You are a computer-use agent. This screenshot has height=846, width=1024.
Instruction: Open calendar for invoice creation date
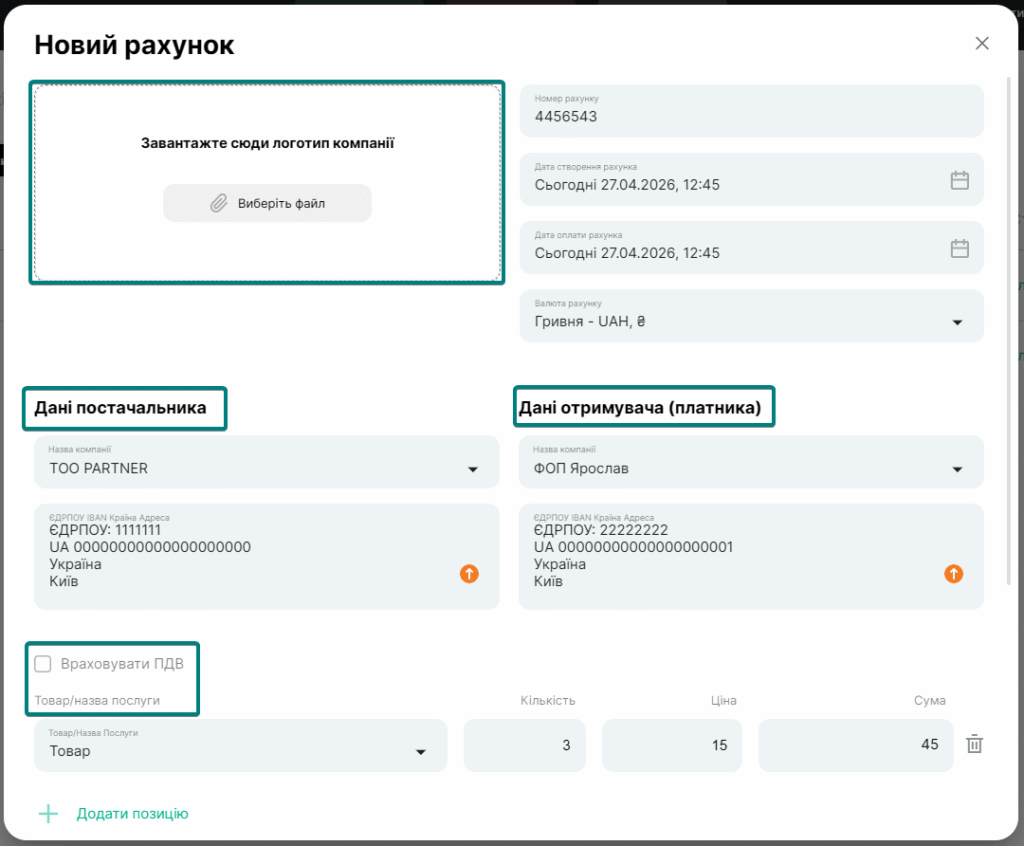959,181
